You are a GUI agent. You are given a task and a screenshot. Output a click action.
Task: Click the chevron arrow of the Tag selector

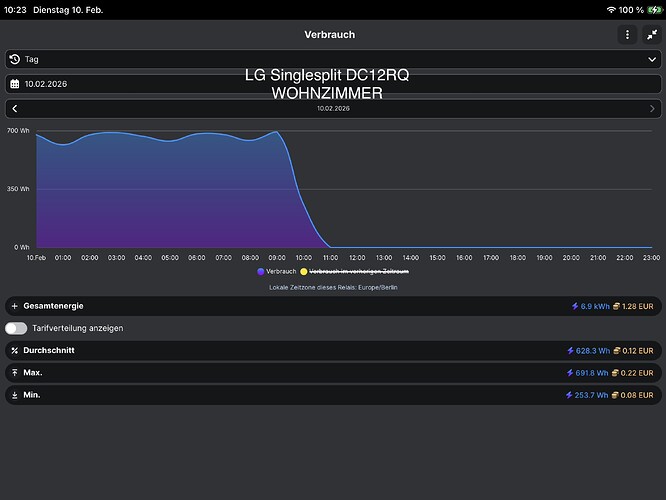pyautogui.click(x=652, y=59)
